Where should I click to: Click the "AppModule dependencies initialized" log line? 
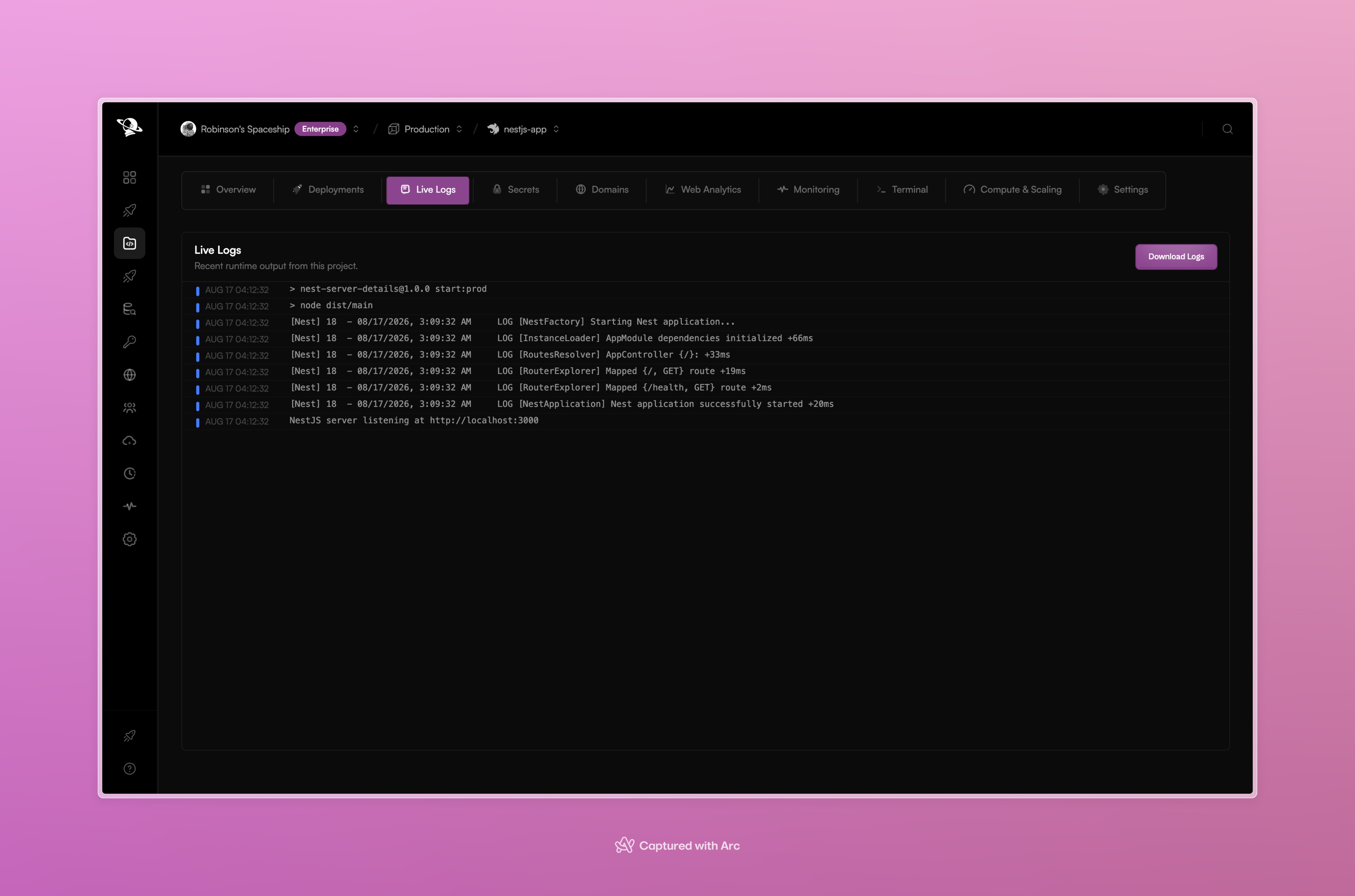tap(705, 339)
